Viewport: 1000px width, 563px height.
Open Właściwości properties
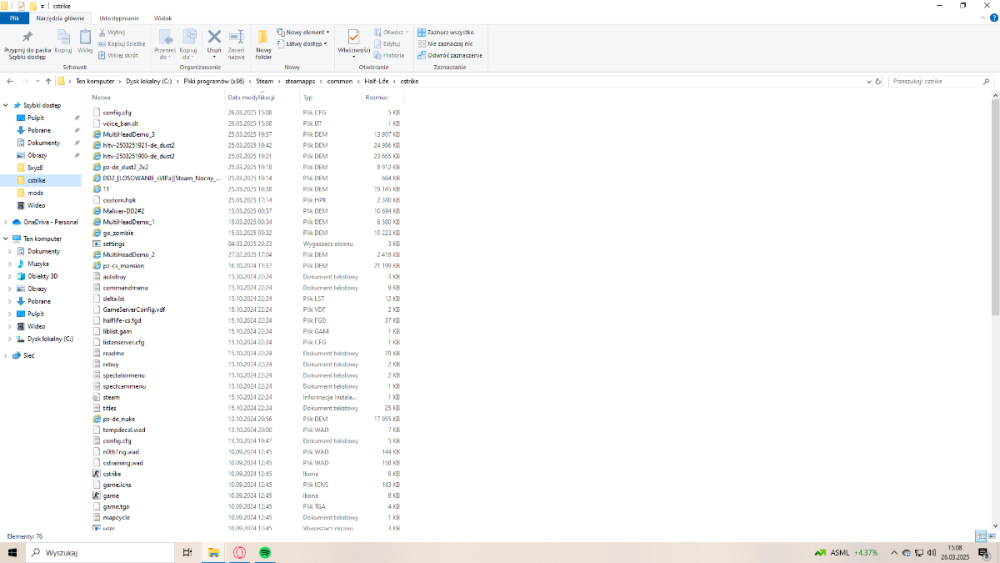pyautogui.click(x=354, y=43)
